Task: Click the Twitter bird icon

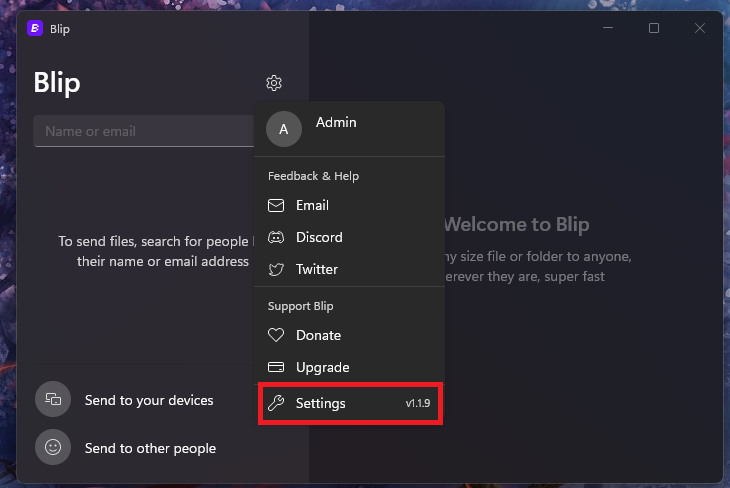Action: pos(276,270)
